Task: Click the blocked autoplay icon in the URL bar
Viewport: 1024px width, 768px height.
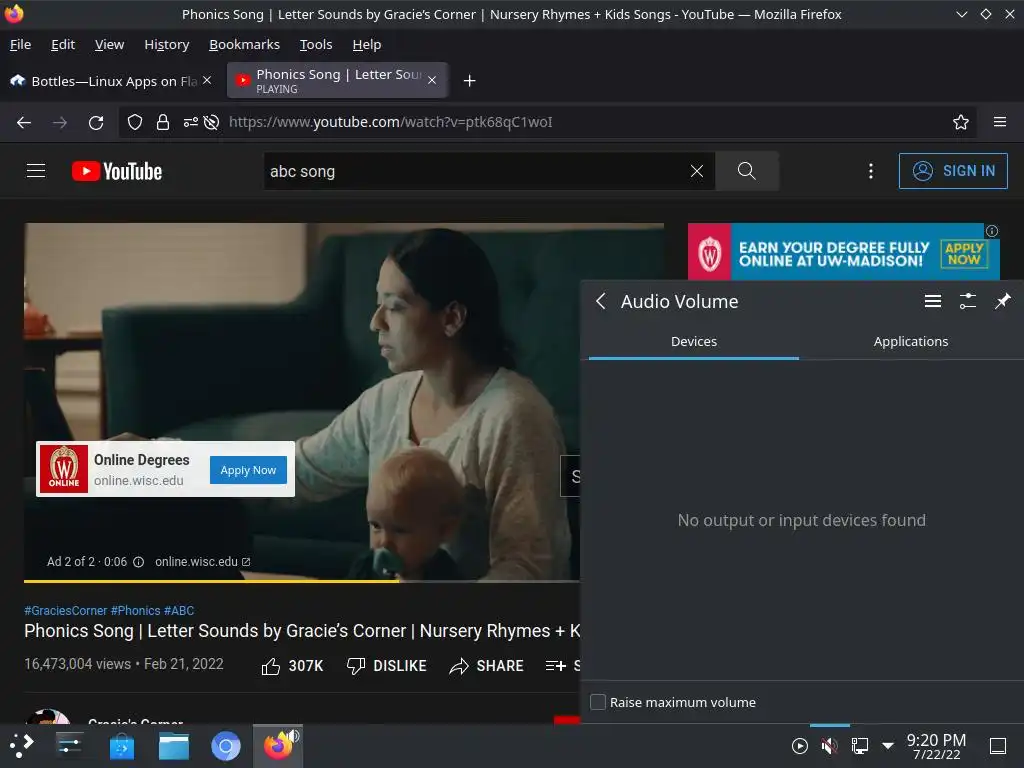Action: 211,122
